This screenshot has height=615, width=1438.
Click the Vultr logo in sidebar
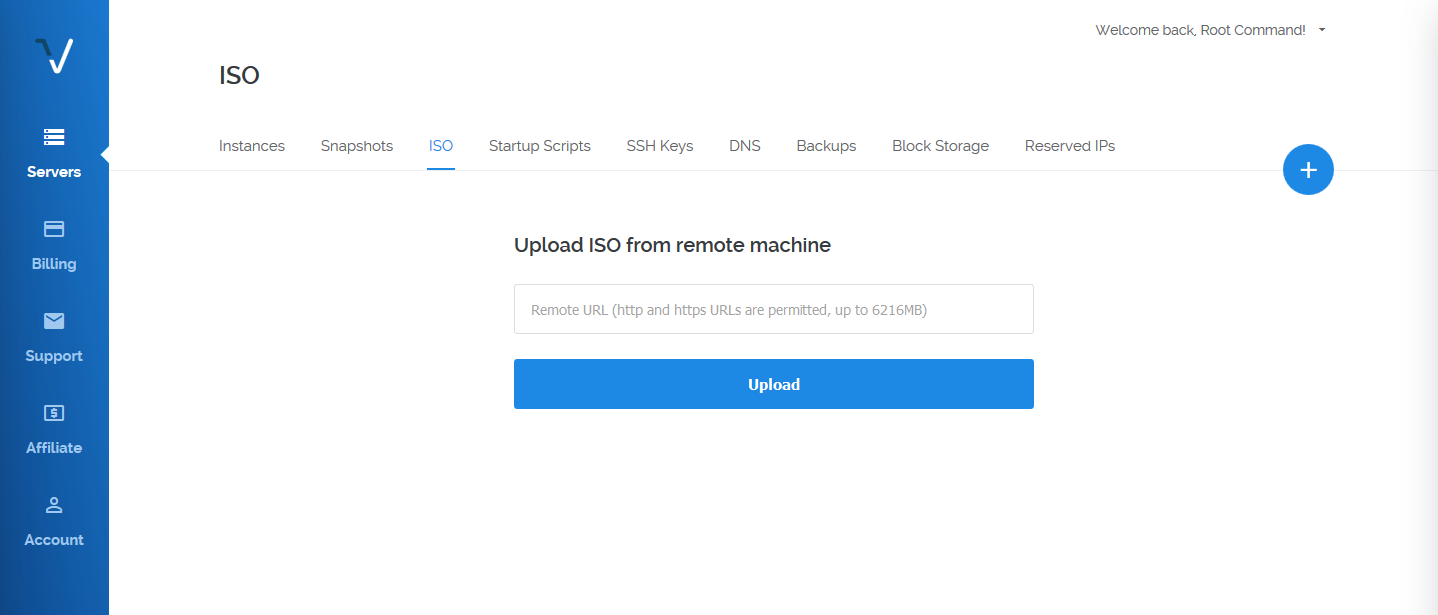pyautogui.click(x=54, y=55)
